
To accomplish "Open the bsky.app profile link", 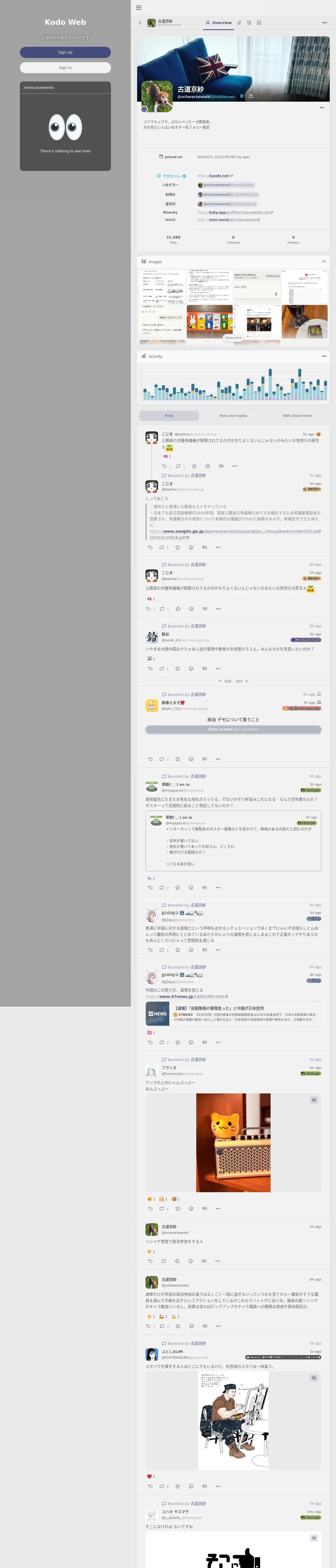I will pos(235,212).
